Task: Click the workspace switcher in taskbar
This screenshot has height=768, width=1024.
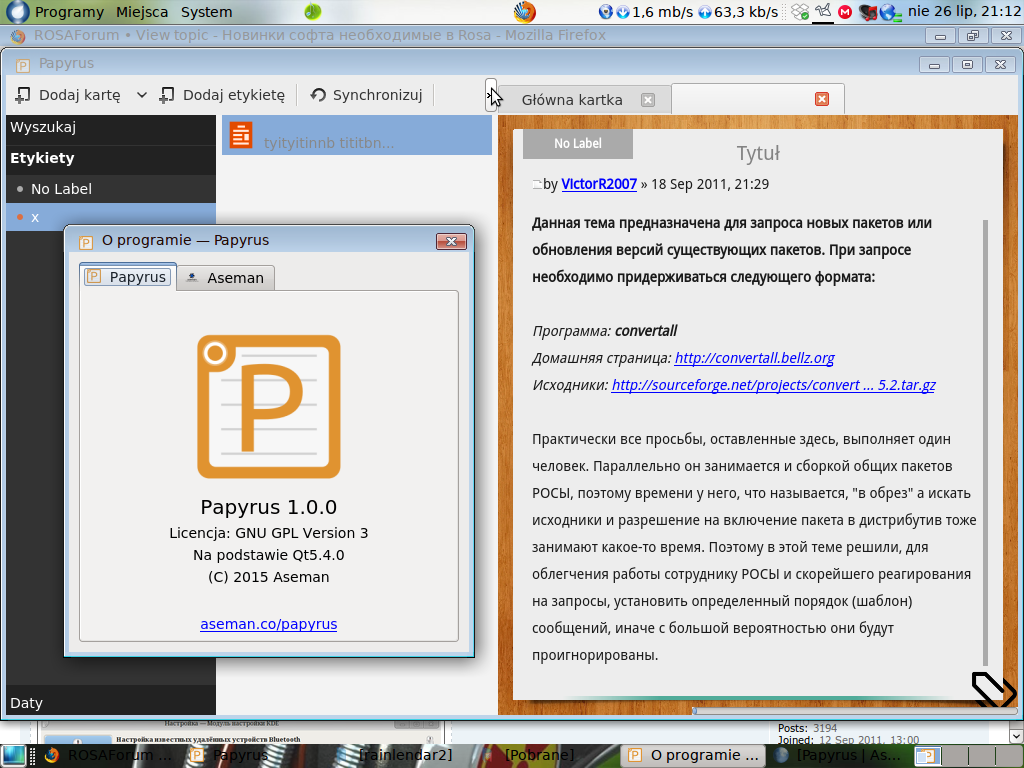Action: [x=967, y=756]
